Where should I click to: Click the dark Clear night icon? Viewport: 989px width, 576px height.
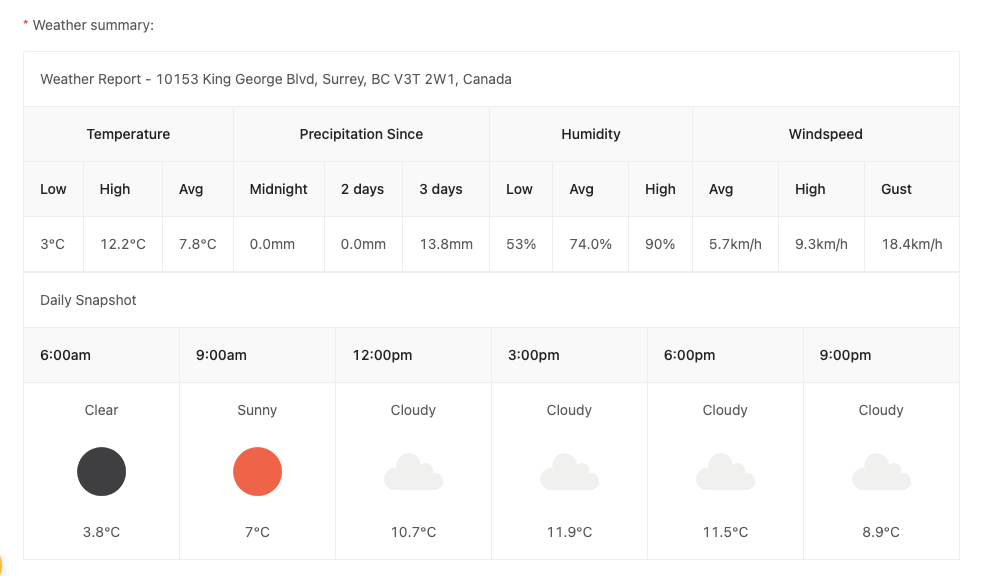(x=102, y=471)
